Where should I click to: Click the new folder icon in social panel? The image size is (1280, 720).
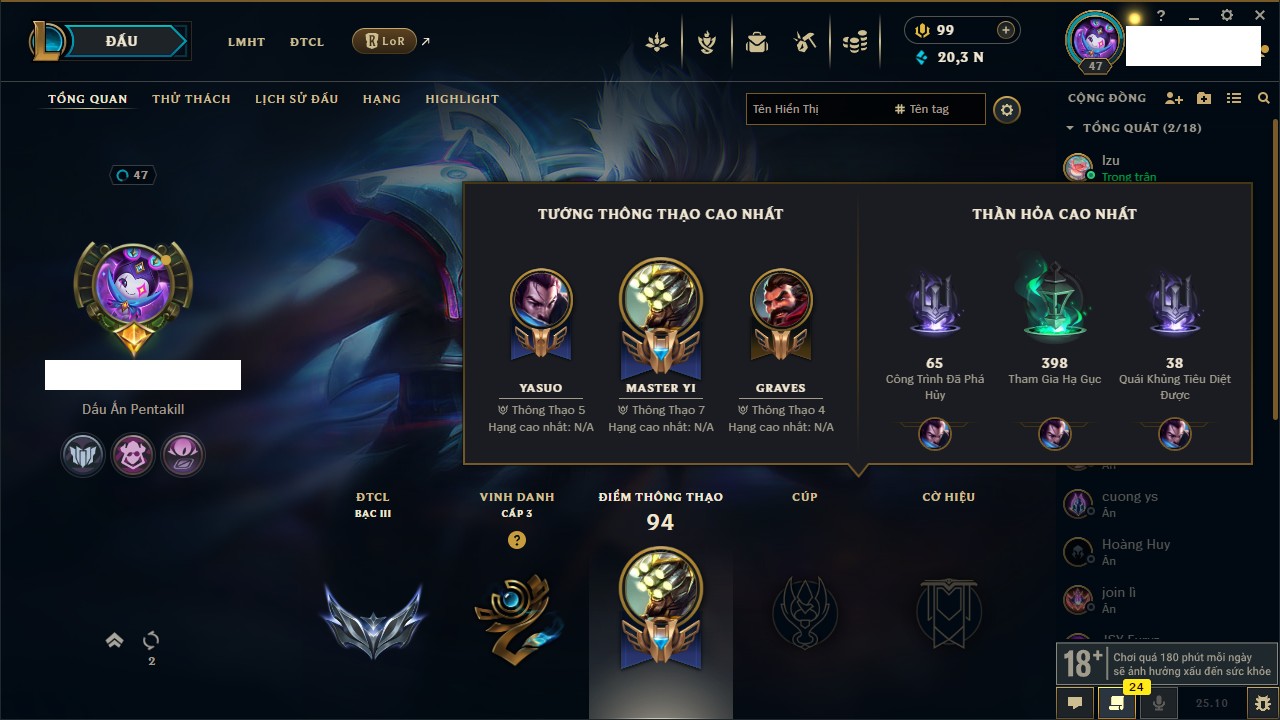click(1204, 98)
